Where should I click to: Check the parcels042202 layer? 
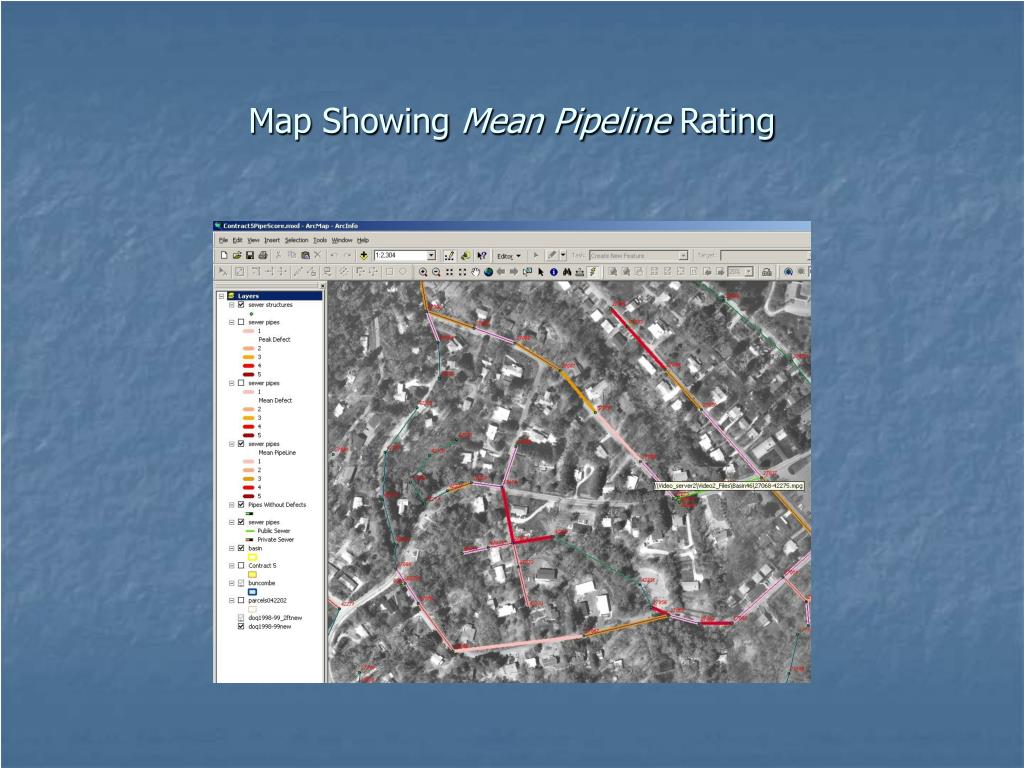[x=241, y=601]
